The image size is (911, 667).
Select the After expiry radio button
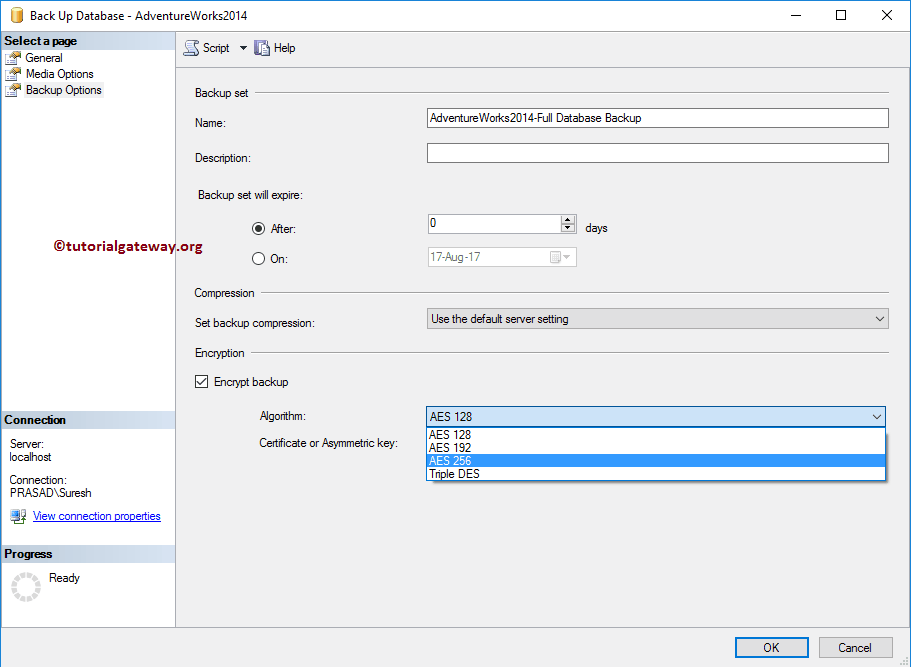(259, 228)
